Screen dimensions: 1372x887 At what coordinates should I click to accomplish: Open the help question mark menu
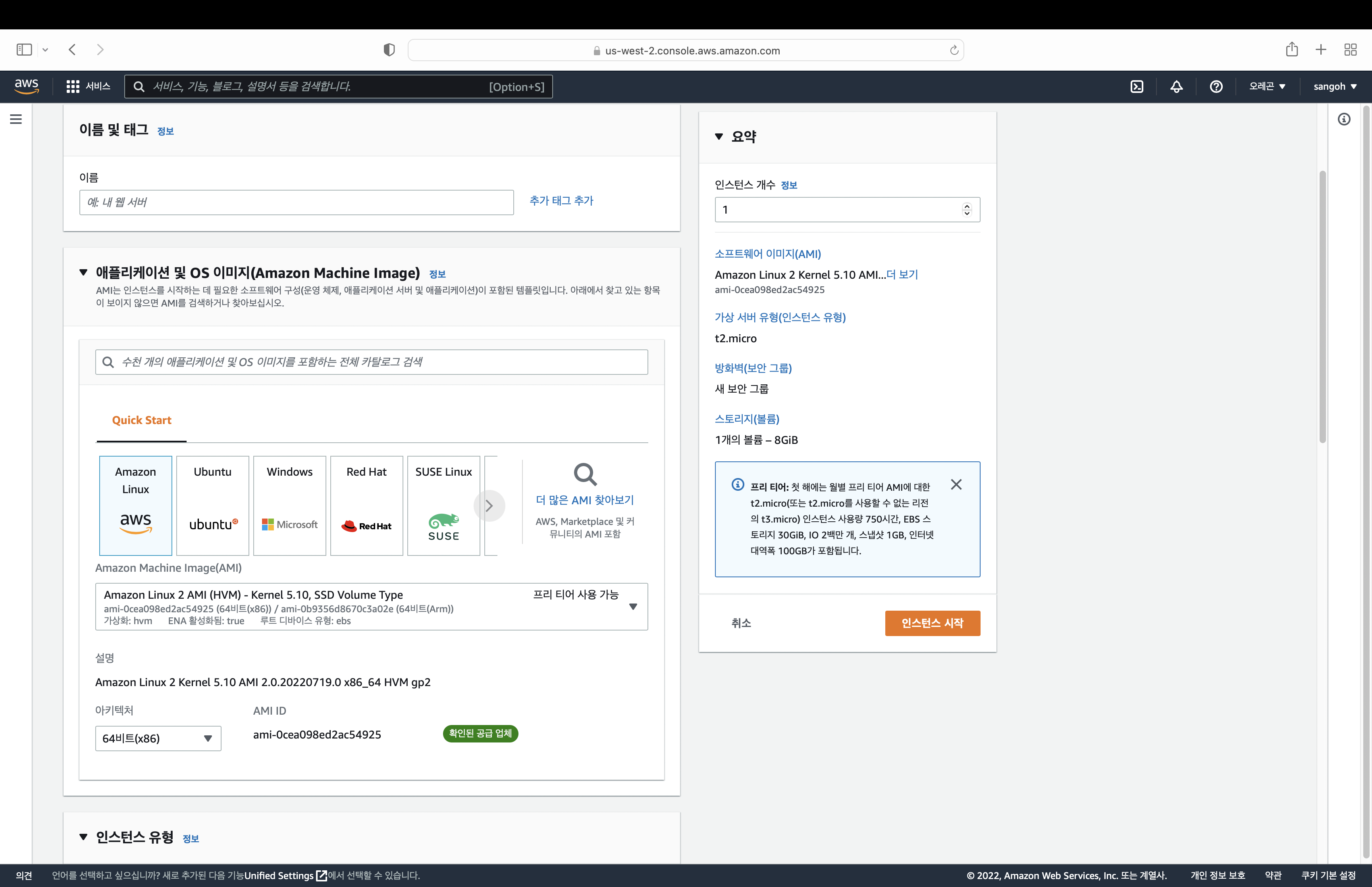pos(1216,87)
